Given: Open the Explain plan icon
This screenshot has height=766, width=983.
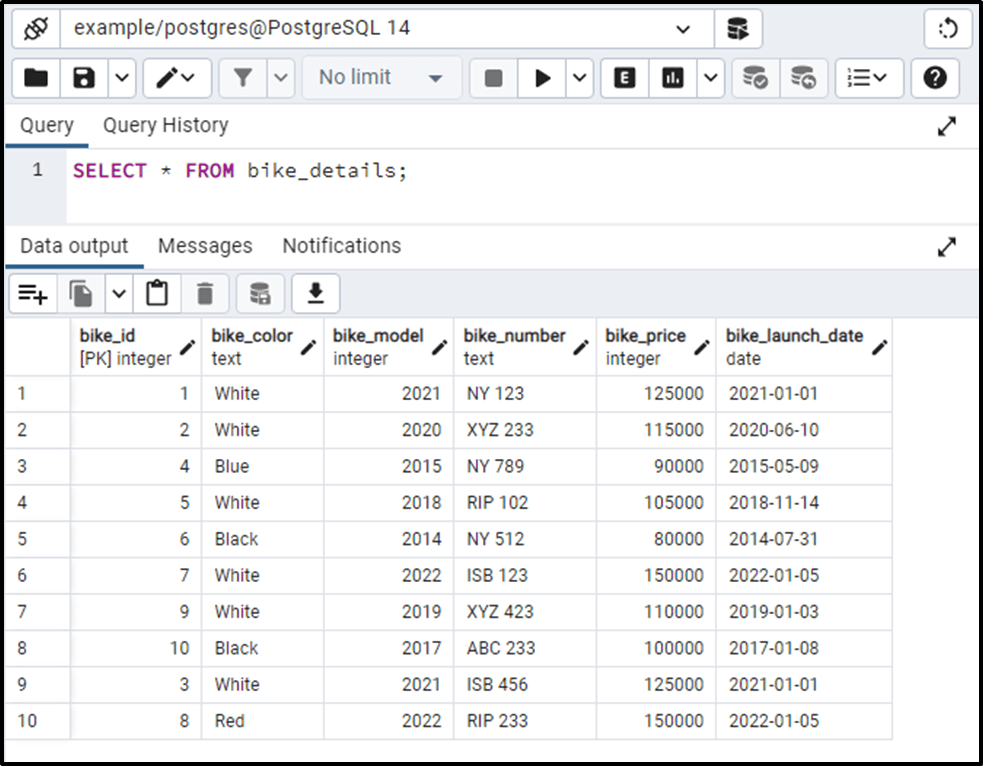Looking at the screenshot, I should (623, 78).
